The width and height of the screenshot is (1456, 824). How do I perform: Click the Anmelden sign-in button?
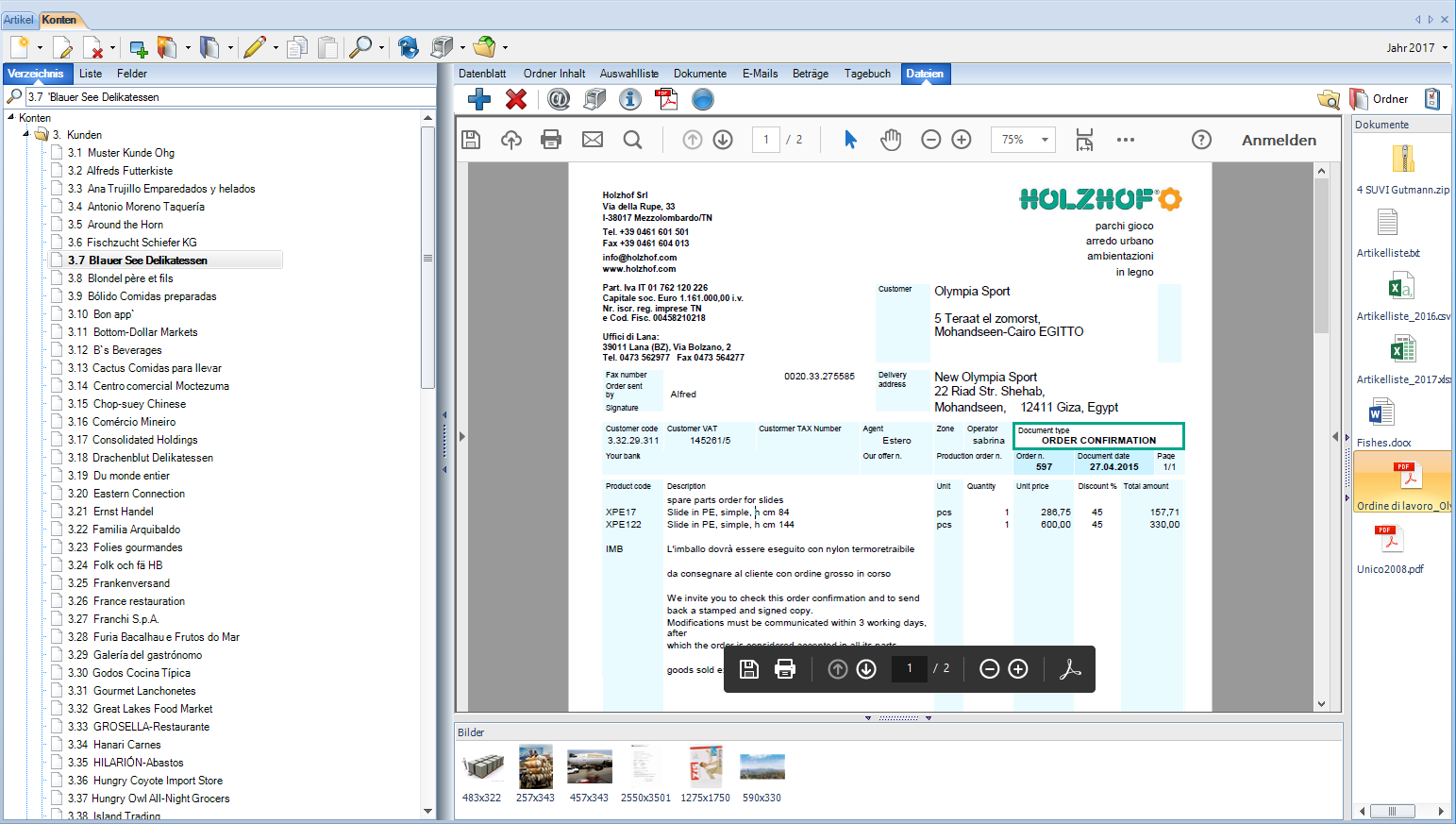pos(1279,140)
